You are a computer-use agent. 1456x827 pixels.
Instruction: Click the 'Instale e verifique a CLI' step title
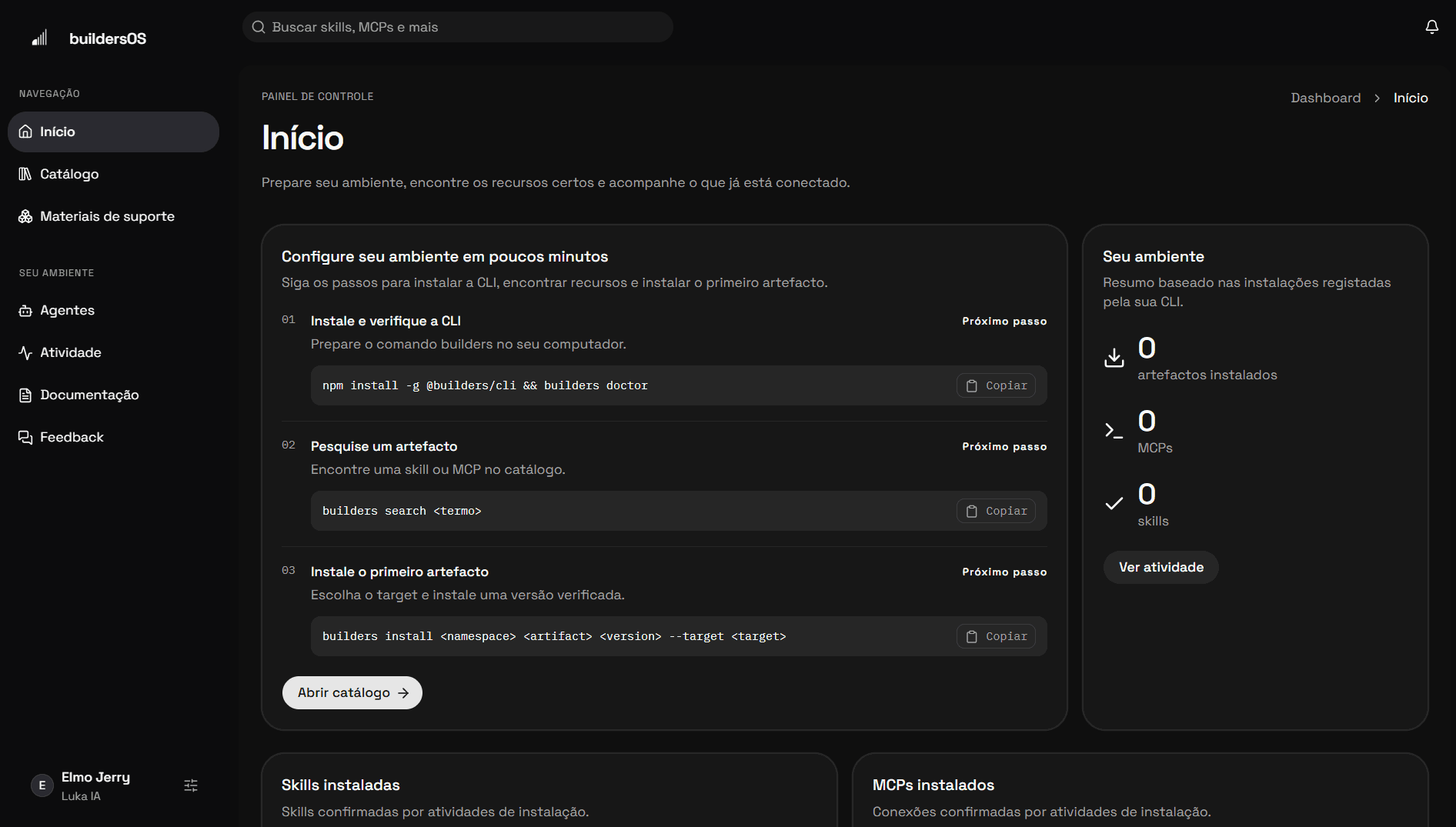tap(386, 321)
